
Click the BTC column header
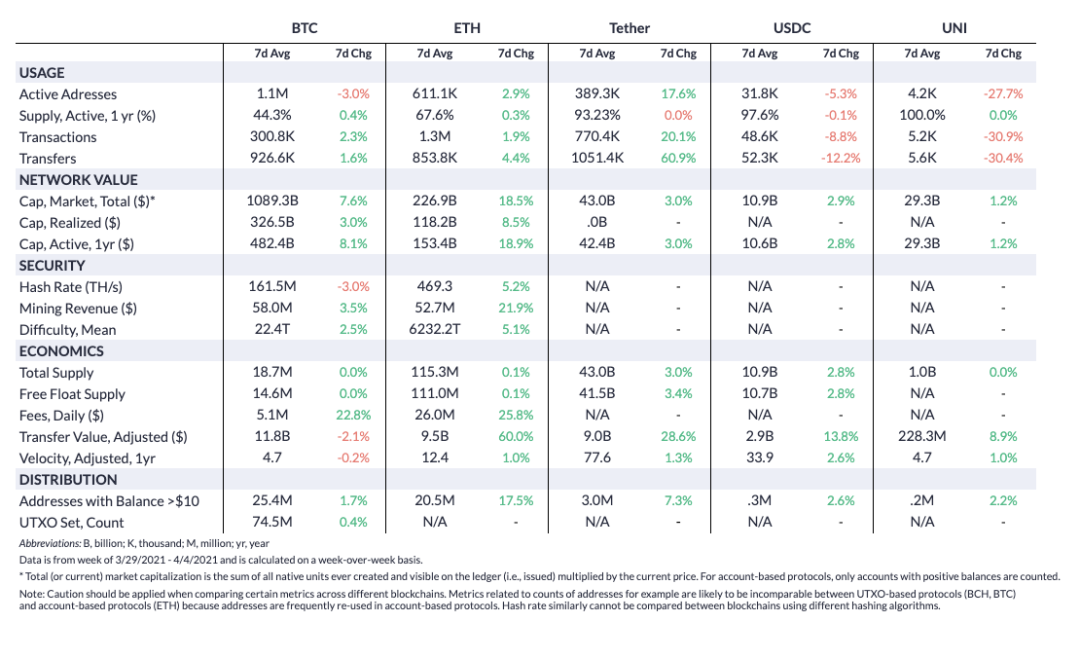click(304, 28)
